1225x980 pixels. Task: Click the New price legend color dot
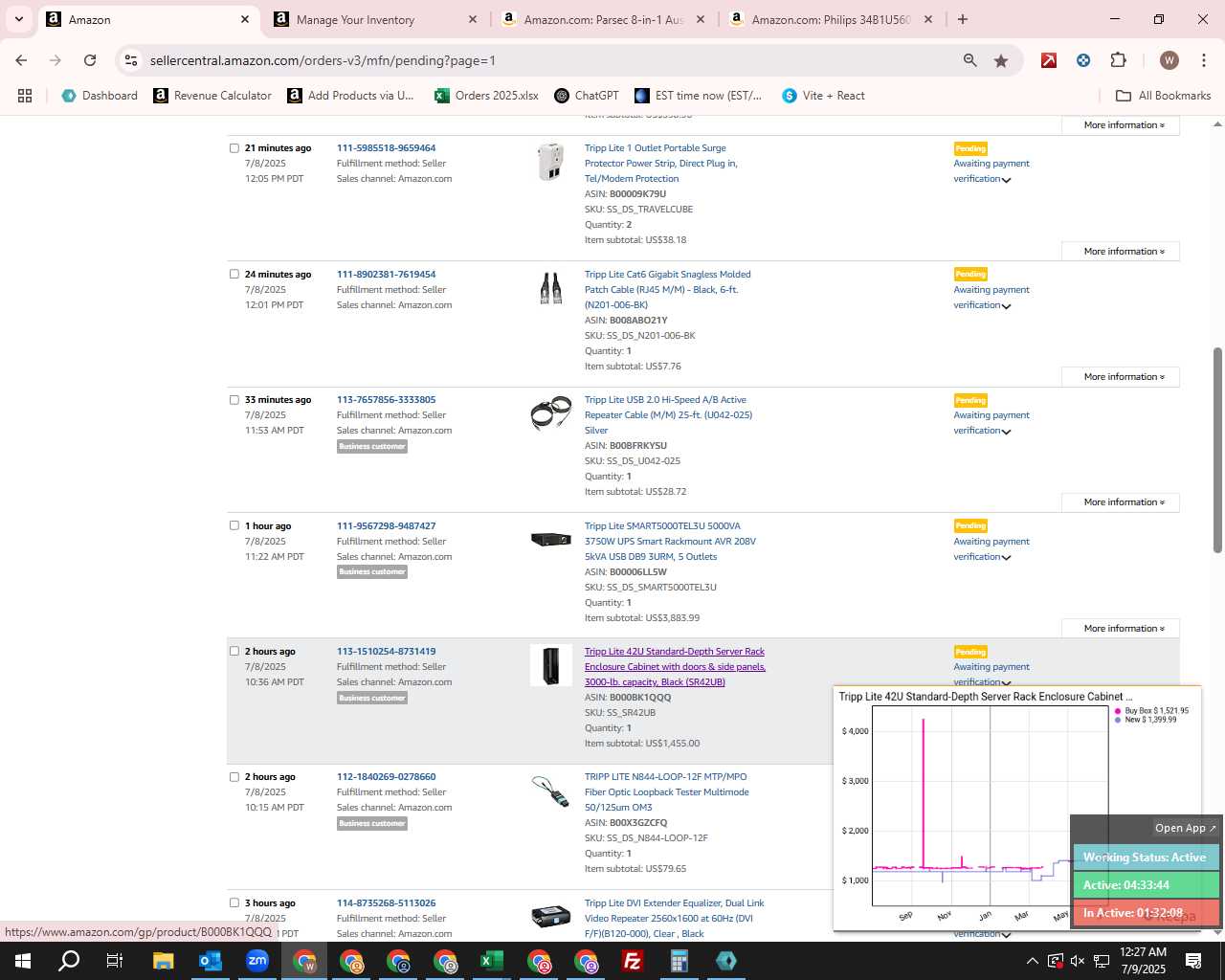pyautogui.click(x=1118, y=720)
